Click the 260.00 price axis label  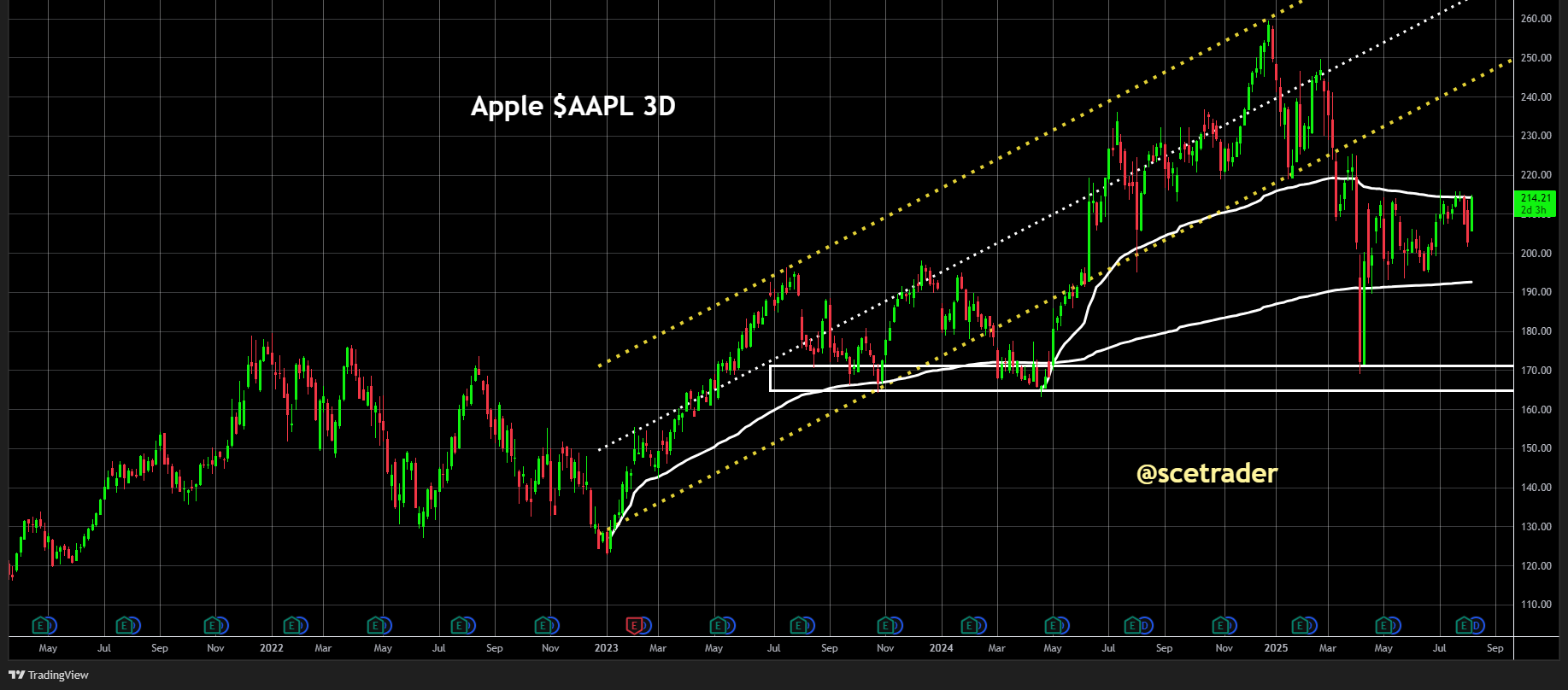(x=1536, y=19)
